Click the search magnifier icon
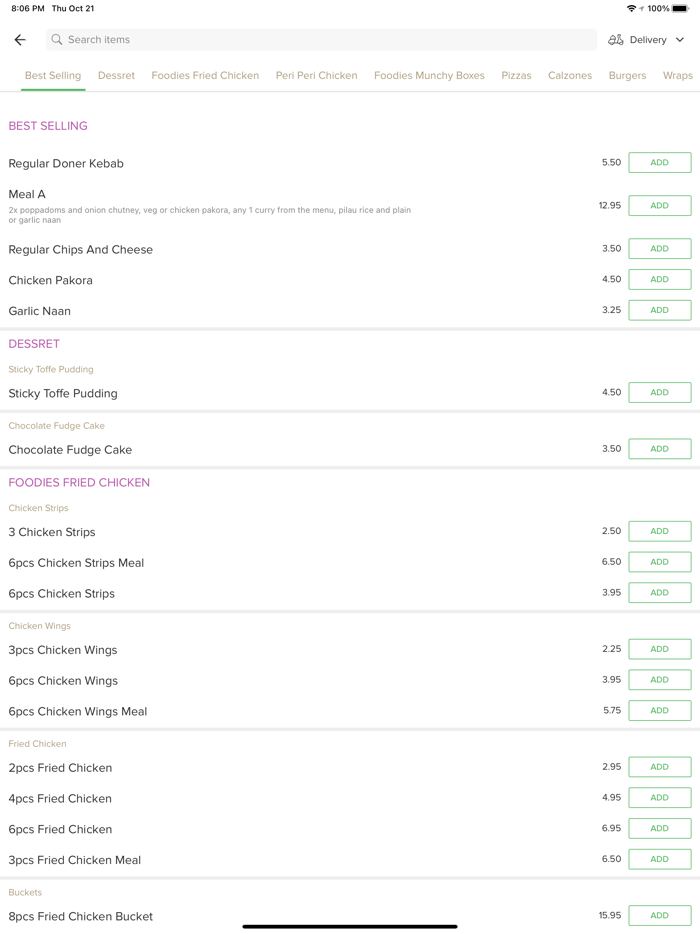The height and width of the screenshot is (934, 700). tap(57, 40)
